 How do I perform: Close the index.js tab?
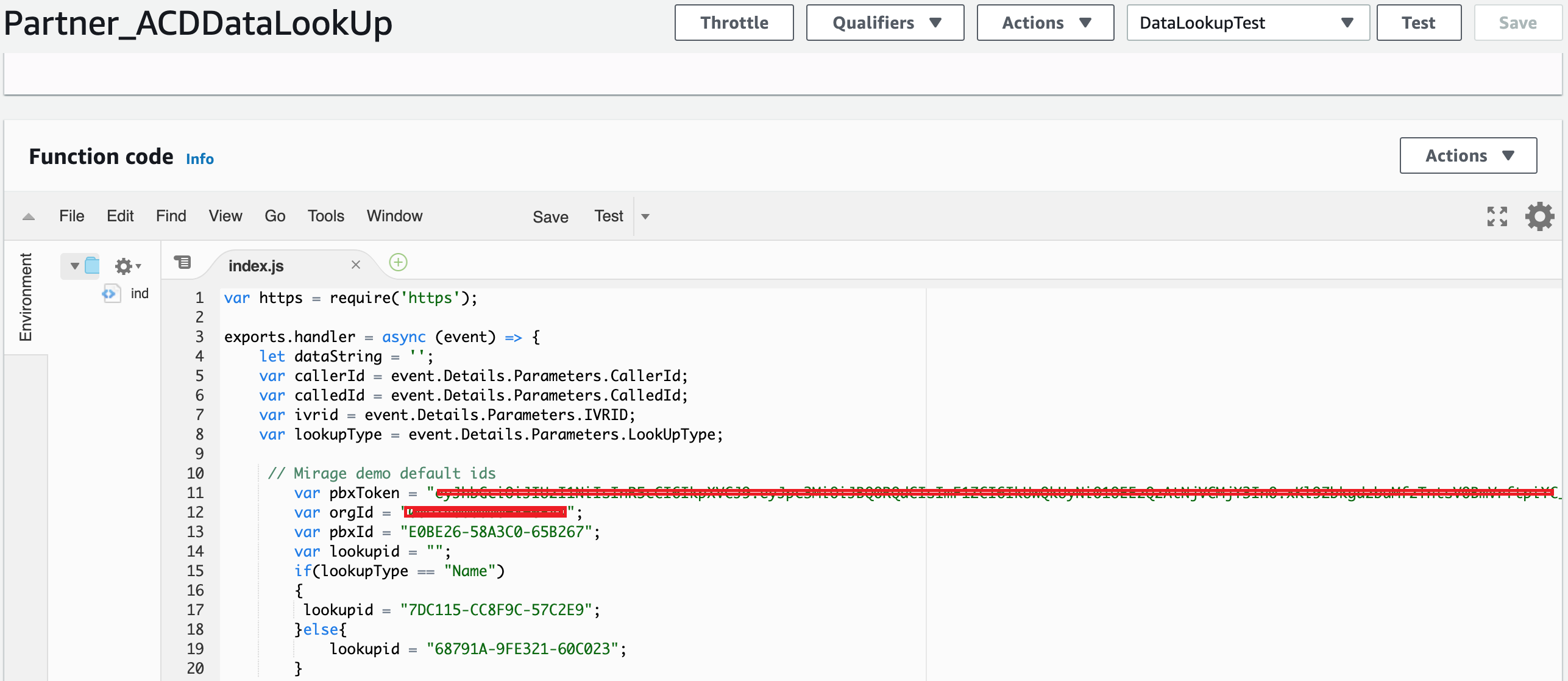[x=356, y=265]
